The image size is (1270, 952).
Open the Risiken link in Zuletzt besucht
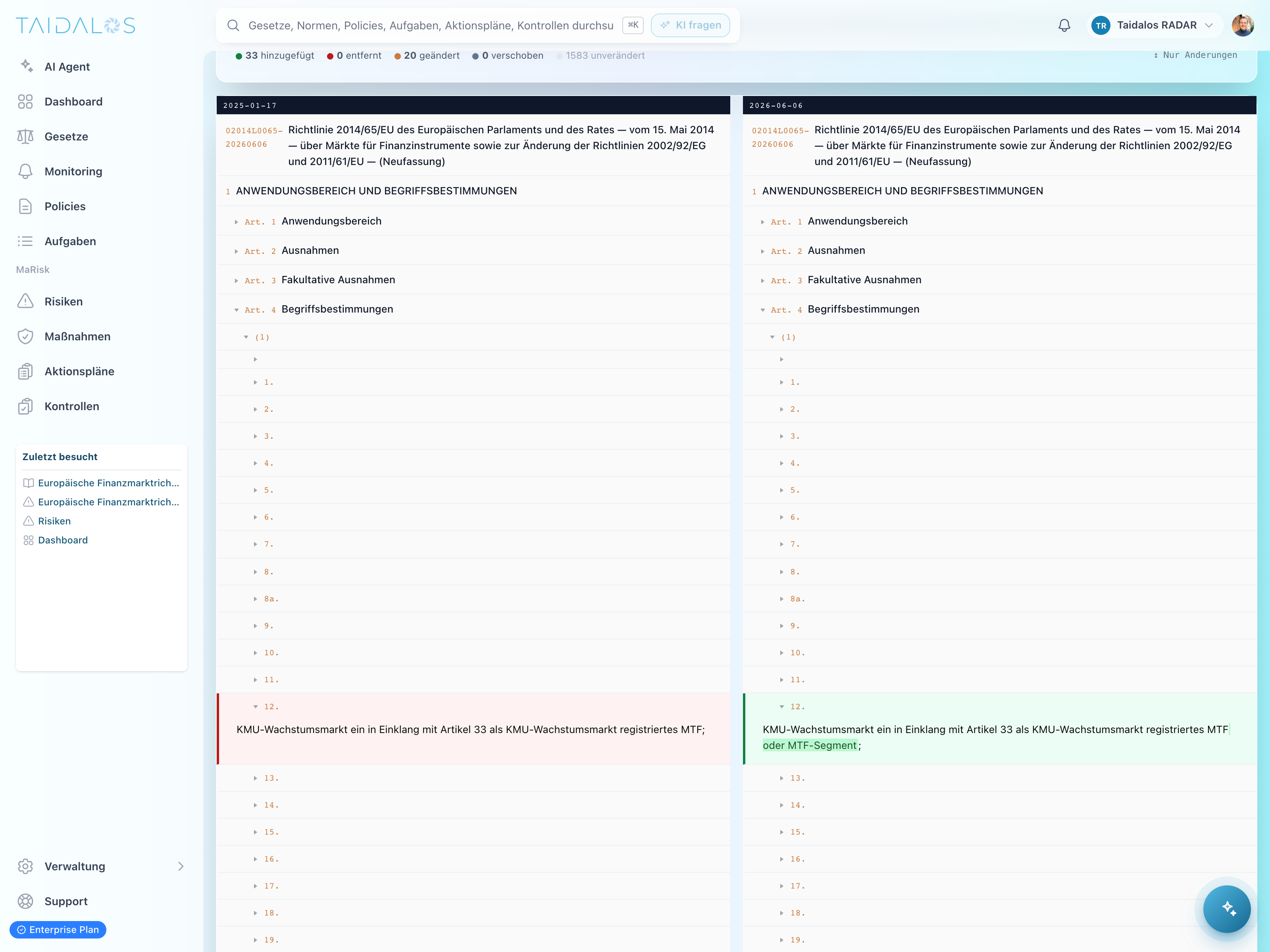pyautogui.click(x=54, y=521)
